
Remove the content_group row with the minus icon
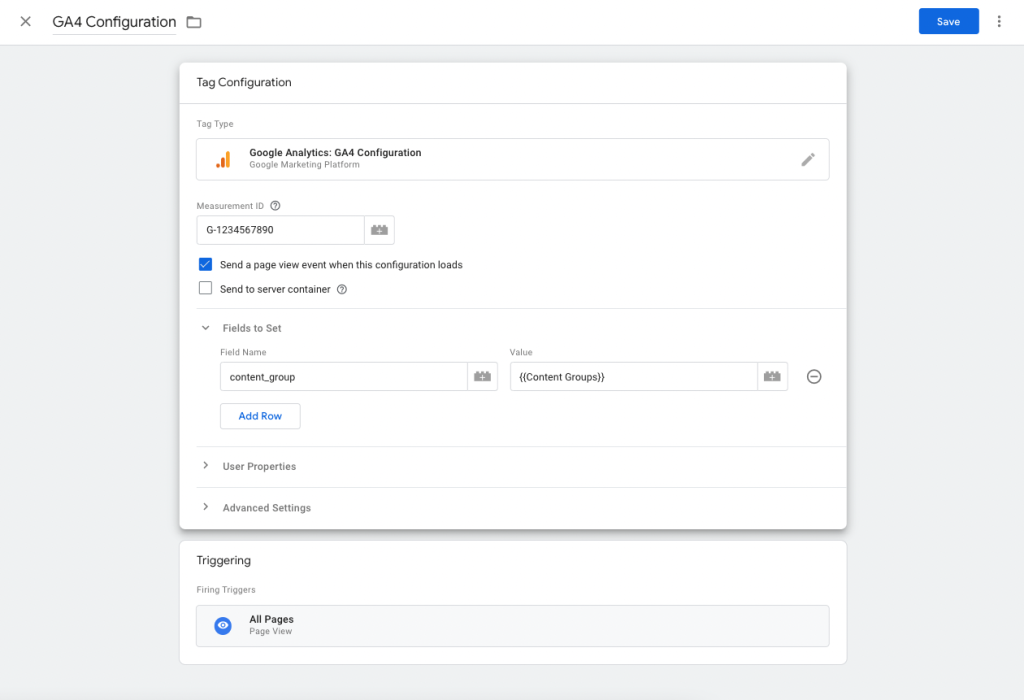click(x=814, y=376)
